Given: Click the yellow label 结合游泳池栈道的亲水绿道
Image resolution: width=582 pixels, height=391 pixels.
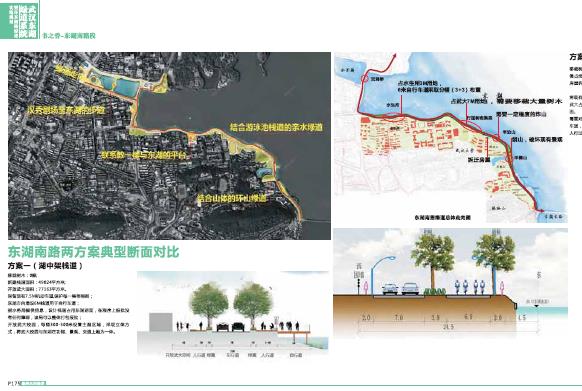Looking at the screenshot, I should 276,127.
